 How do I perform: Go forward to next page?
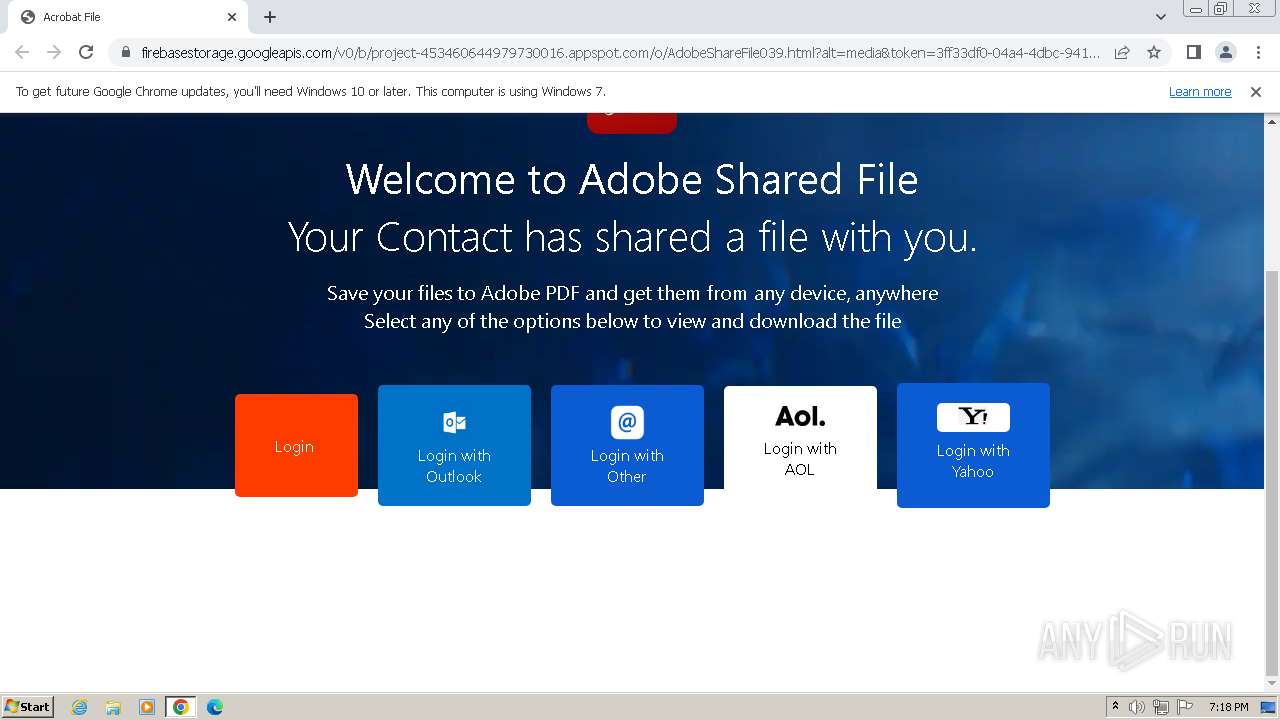tap(54, 52)
